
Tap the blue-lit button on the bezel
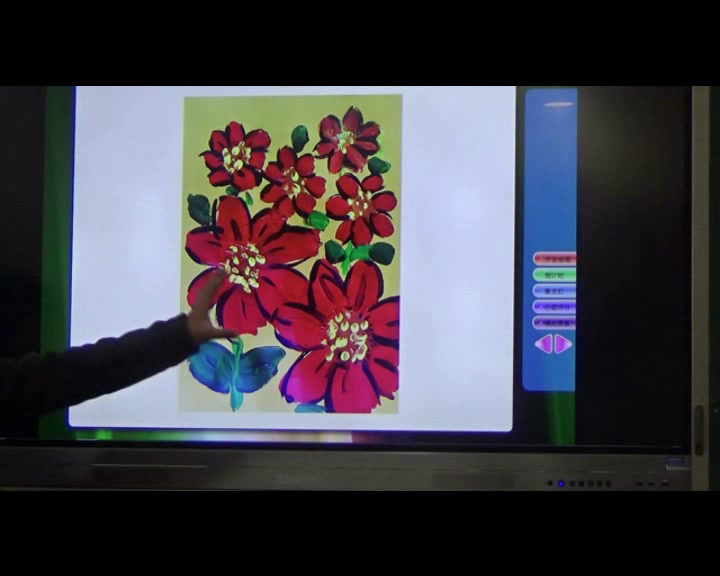[561, 484]
